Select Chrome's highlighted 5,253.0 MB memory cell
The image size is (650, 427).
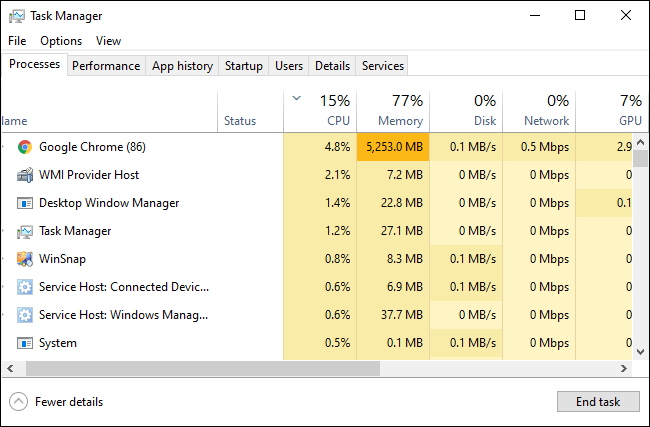[x=392, y=147]
